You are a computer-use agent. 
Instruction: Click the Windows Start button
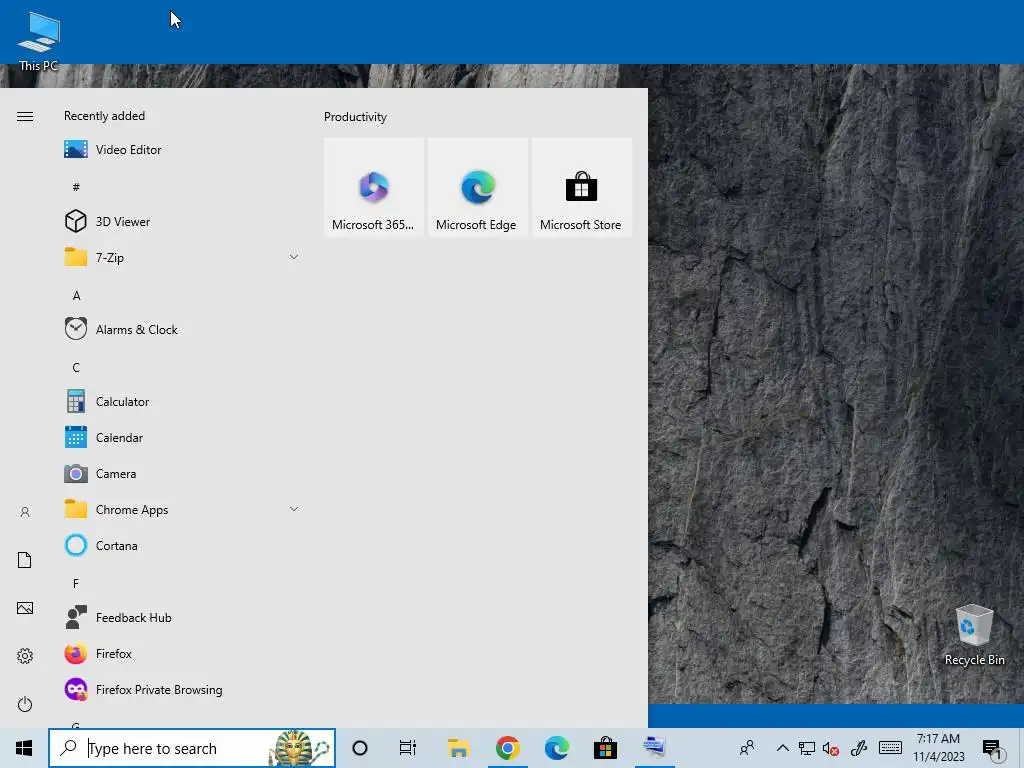[24, 748]
